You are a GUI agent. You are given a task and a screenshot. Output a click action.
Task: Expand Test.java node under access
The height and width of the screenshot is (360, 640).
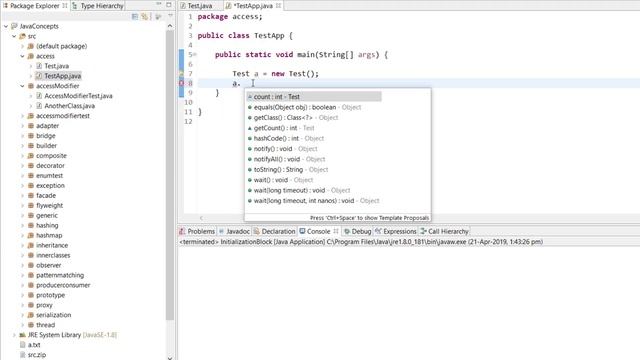click(31, 66)
